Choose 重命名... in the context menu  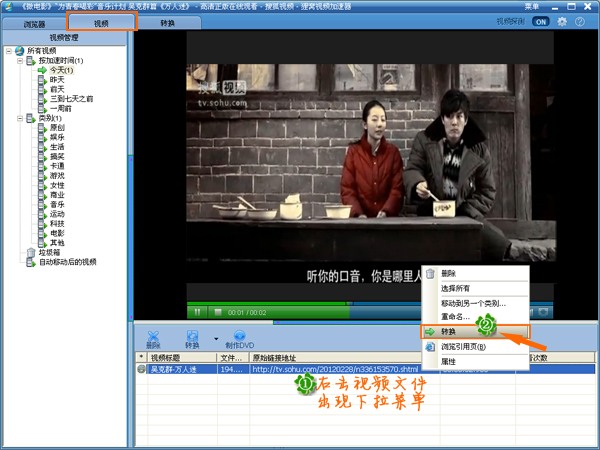(475, 317)
